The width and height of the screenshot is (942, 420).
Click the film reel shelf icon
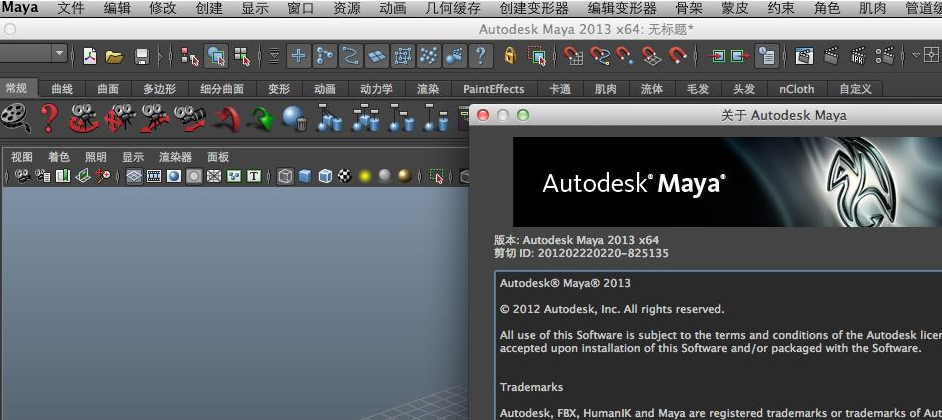coord(15,119)
